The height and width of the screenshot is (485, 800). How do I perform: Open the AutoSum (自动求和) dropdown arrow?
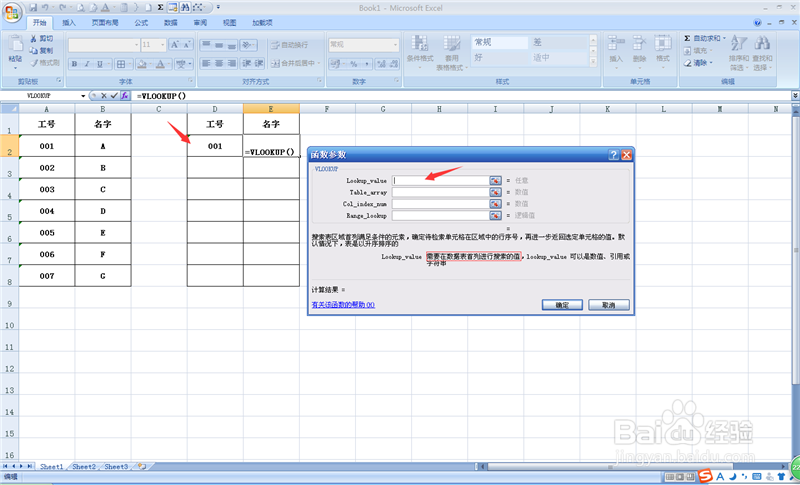[724, 38]
